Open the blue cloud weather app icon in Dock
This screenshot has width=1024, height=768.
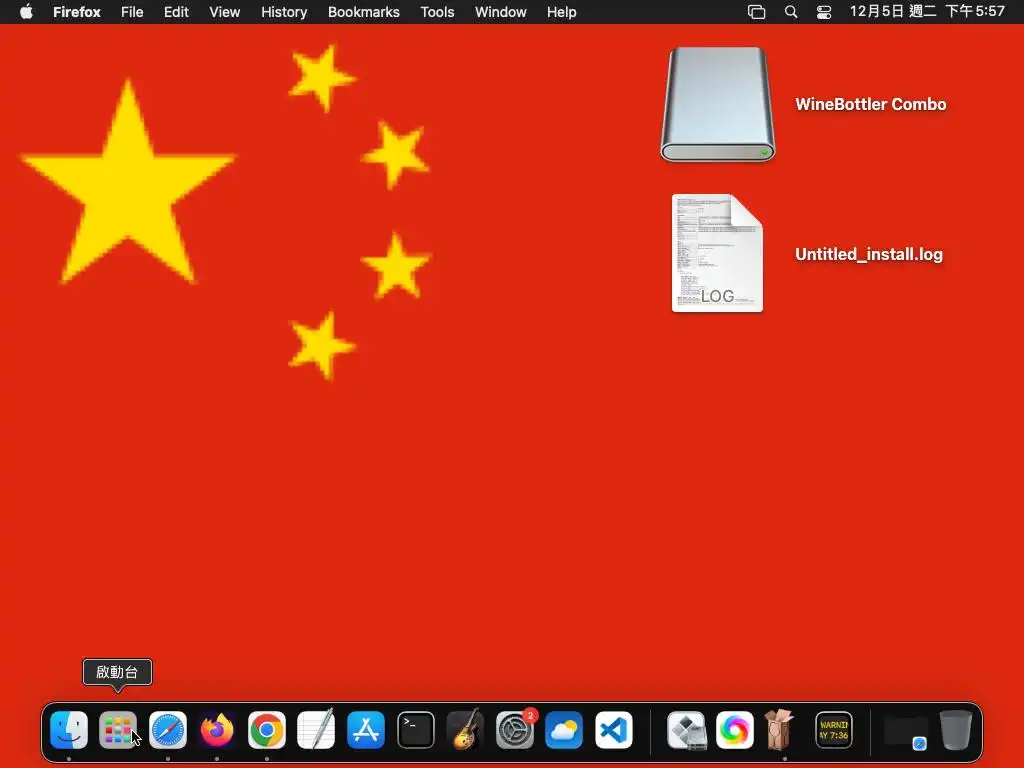[564, 729]
